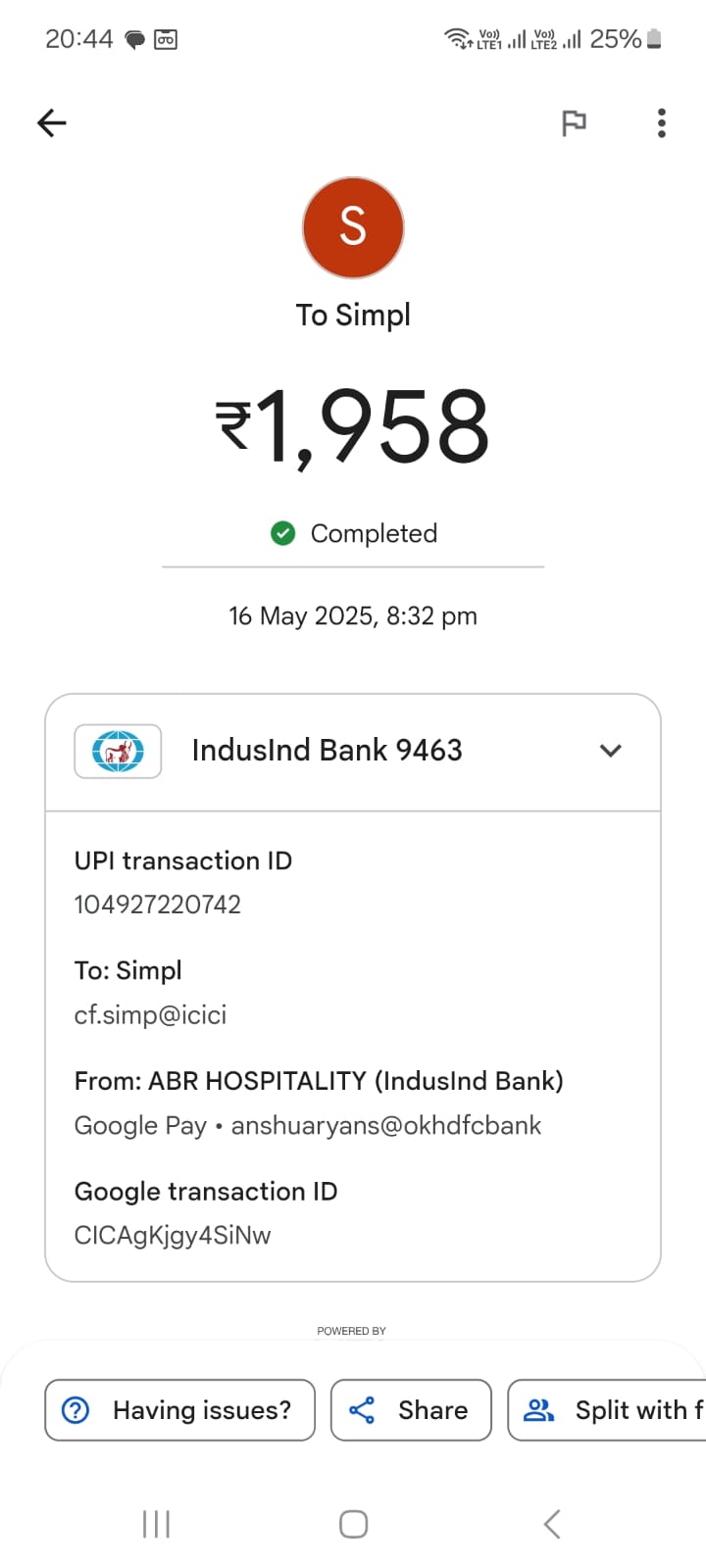The height and width of the screenshot is (1568, 706).
Task: Tap the people icon for splitting
Action: coord(539,1410)
